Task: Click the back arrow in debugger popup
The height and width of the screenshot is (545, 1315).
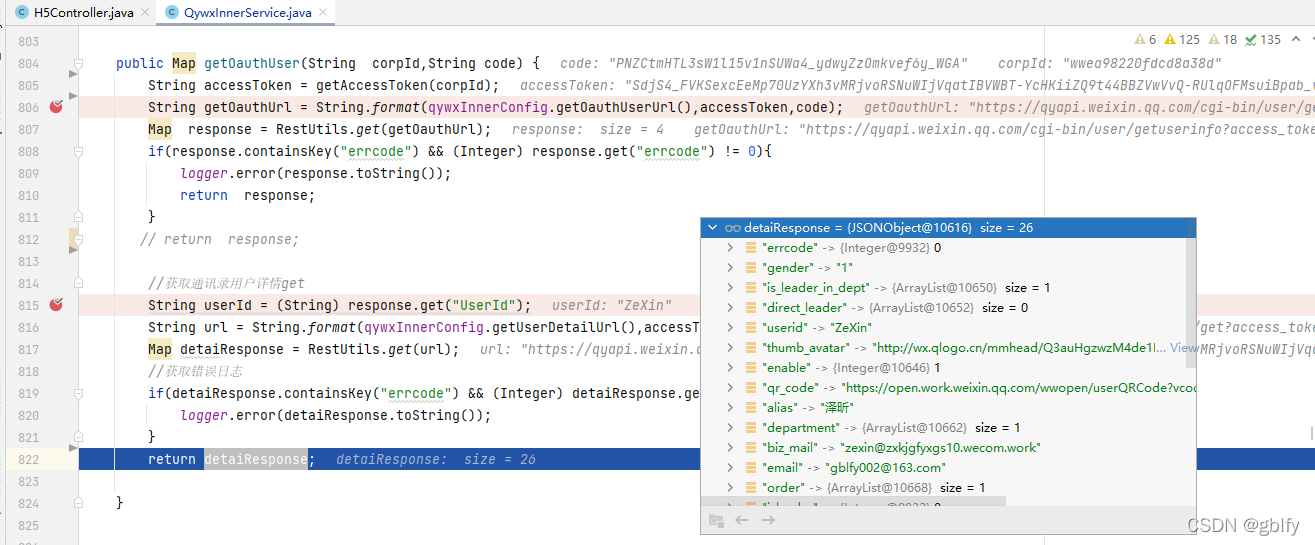Action: click(741, 520)
